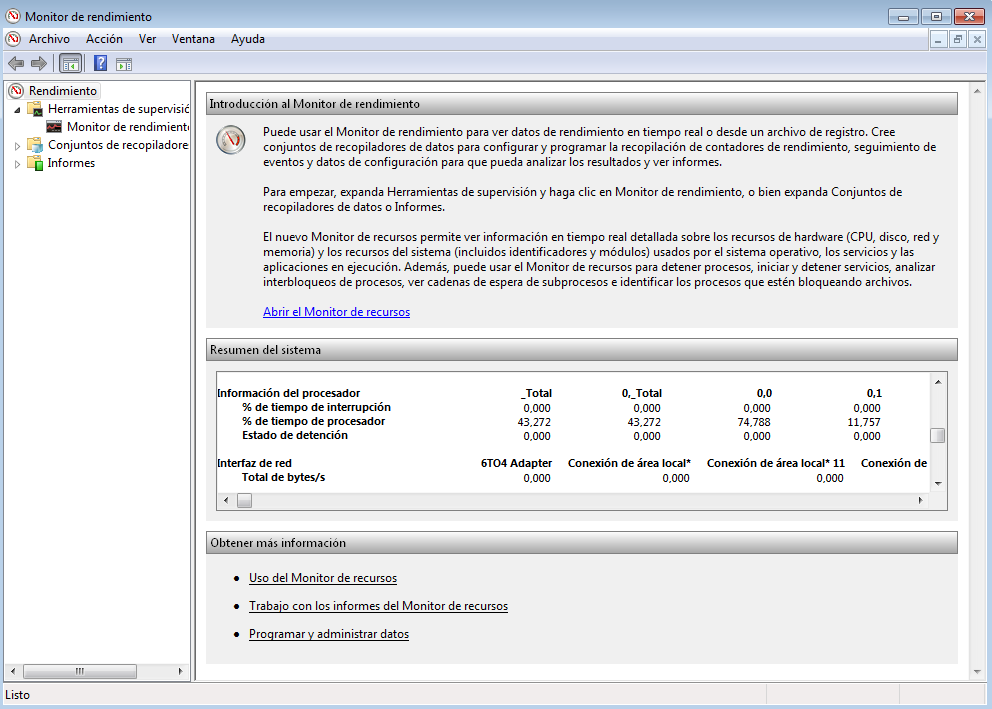Open Programar y administrar datos link
The width and height of the screenshot is (992, 709).
pos(329,634)
